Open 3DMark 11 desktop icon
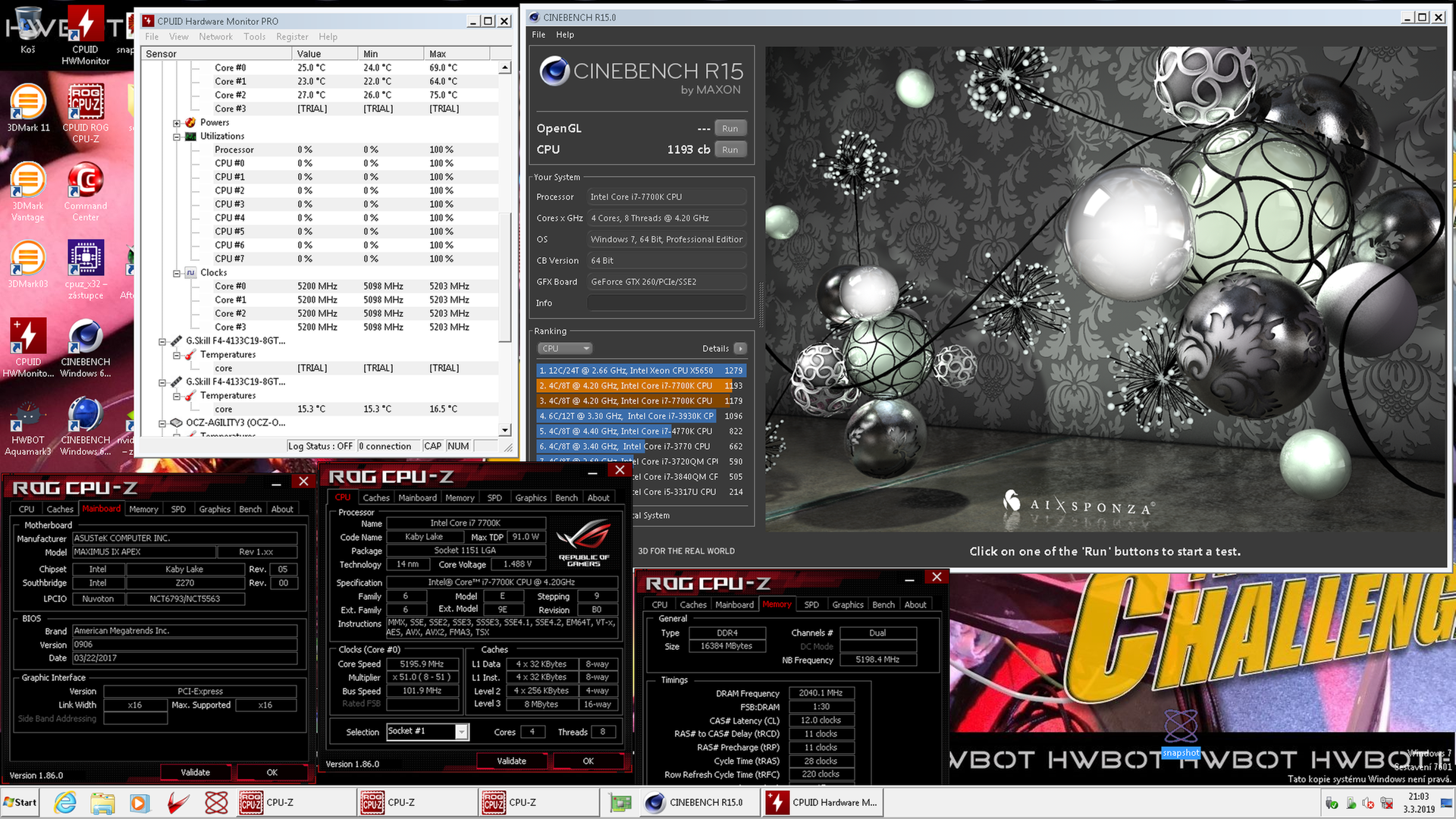 28,107
